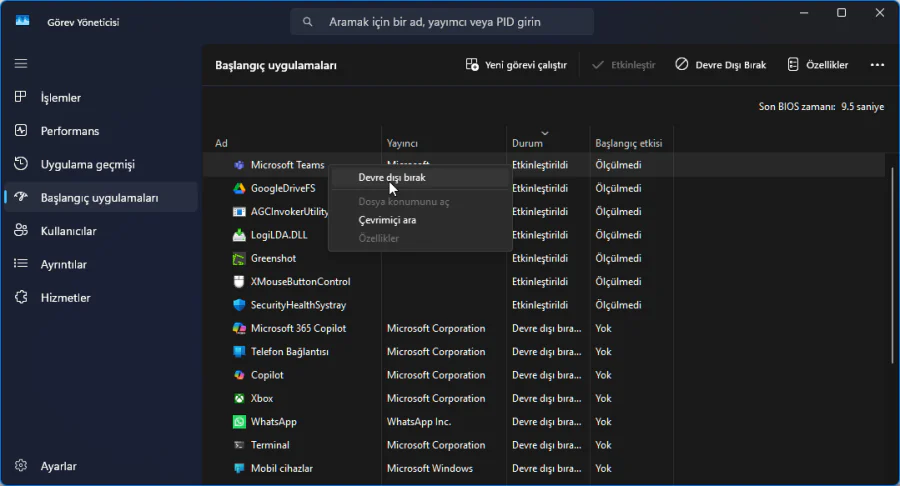900x486 pixels.
Task: Select the GoogleDriveFS row name
Action: click(x=283, y=188)
